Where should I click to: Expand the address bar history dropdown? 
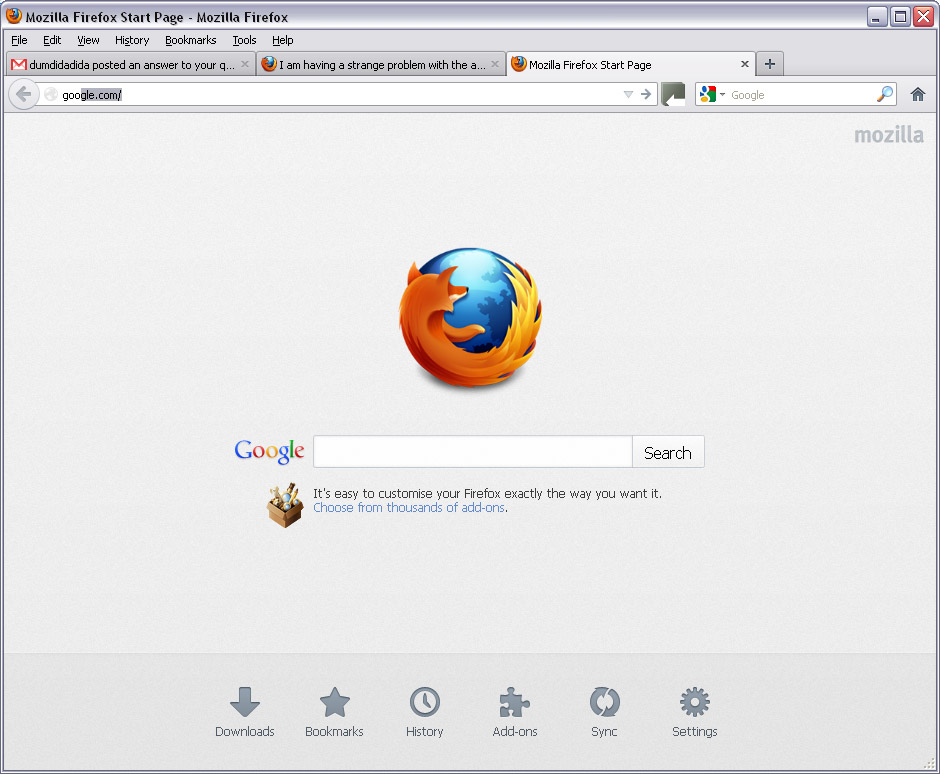pos(628,94)
